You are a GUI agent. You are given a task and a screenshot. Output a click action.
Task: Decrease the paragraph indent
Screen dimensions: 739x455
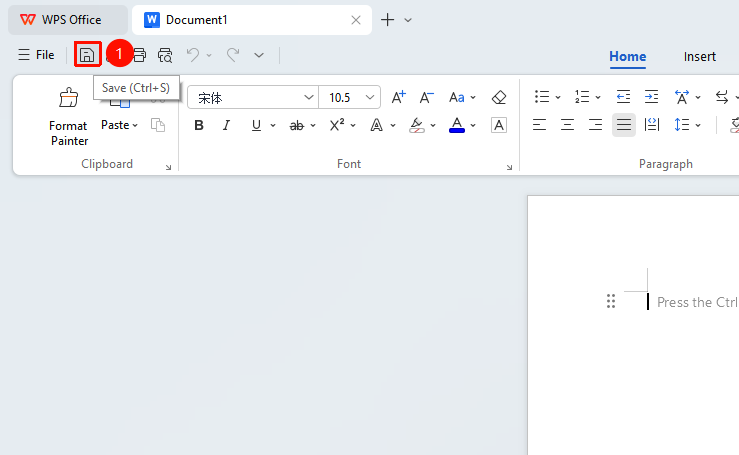(623, 97)
